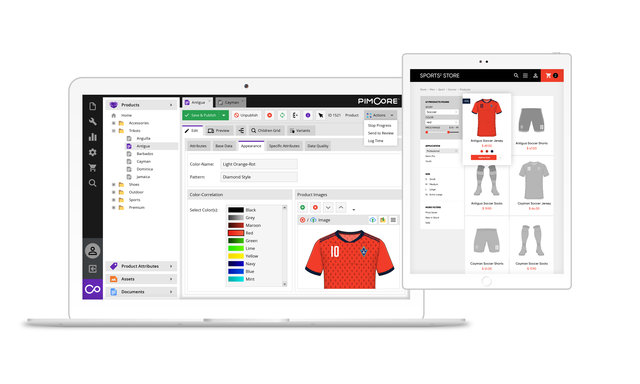Click the green add image icon

point(302,208)
